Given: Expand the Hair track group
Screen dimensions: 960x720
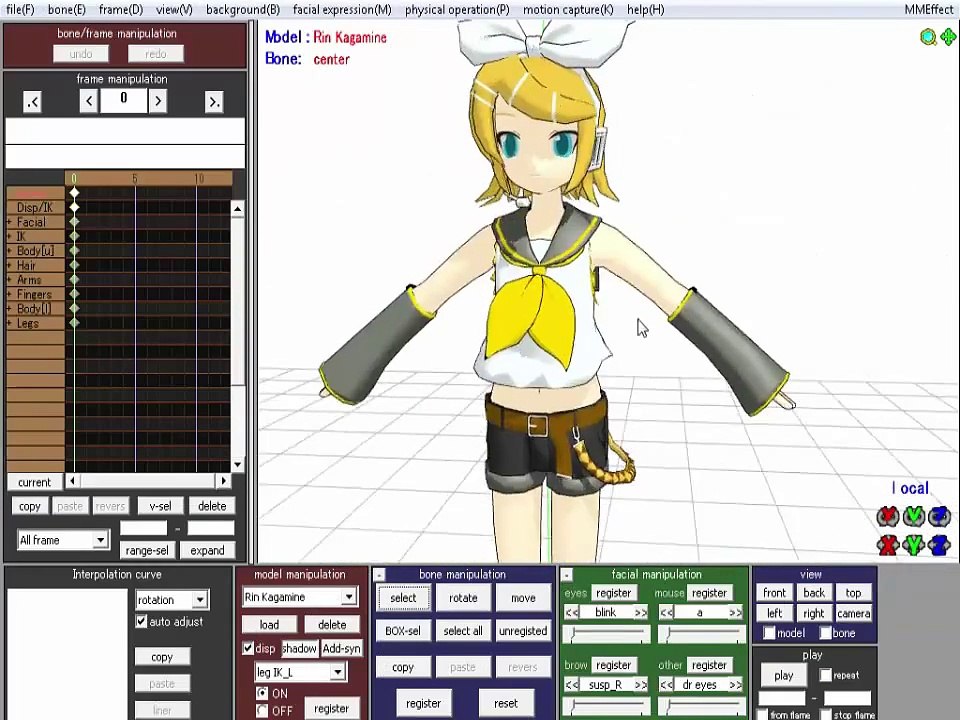Looking at the screenshot, I should pyautogui.click(x=9, y=266).
